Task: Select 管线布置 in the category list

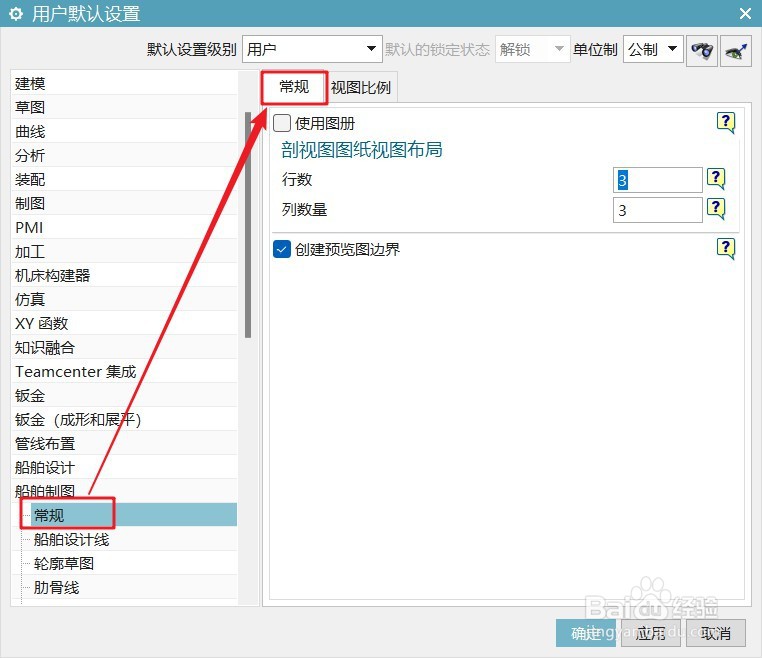Action: pos(124,444)
